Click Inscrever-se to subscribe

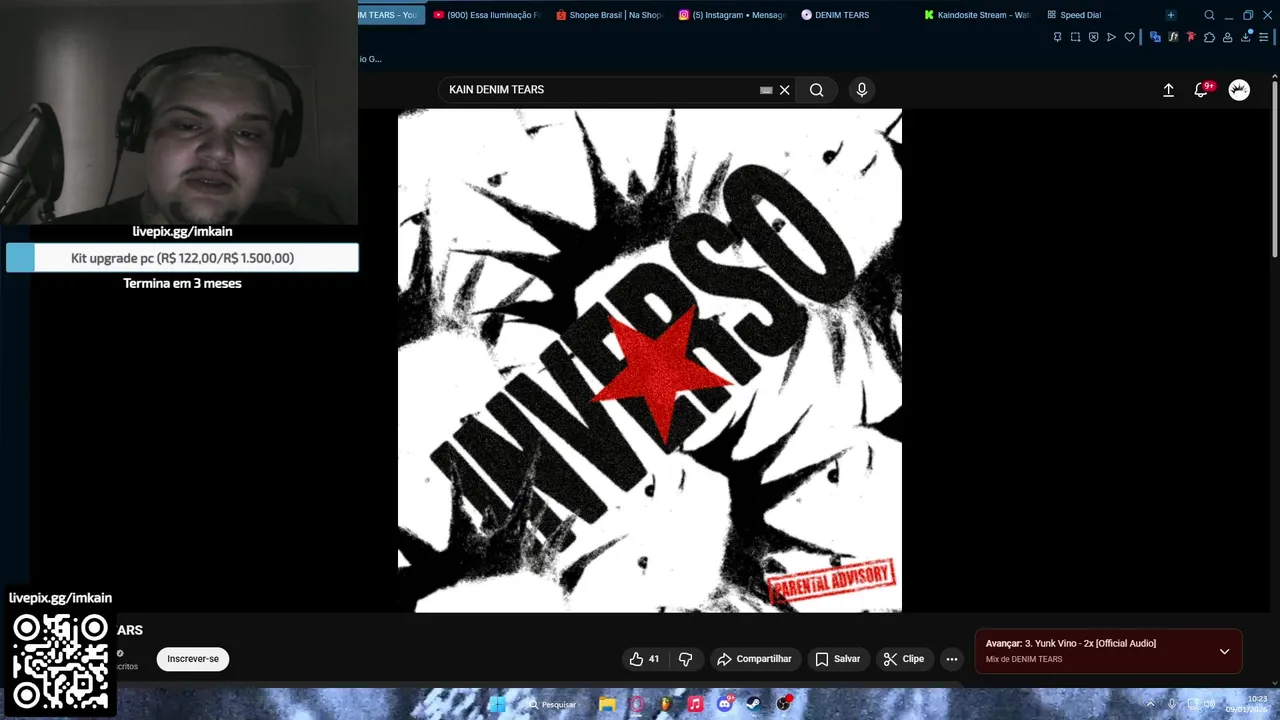[193, 659]
